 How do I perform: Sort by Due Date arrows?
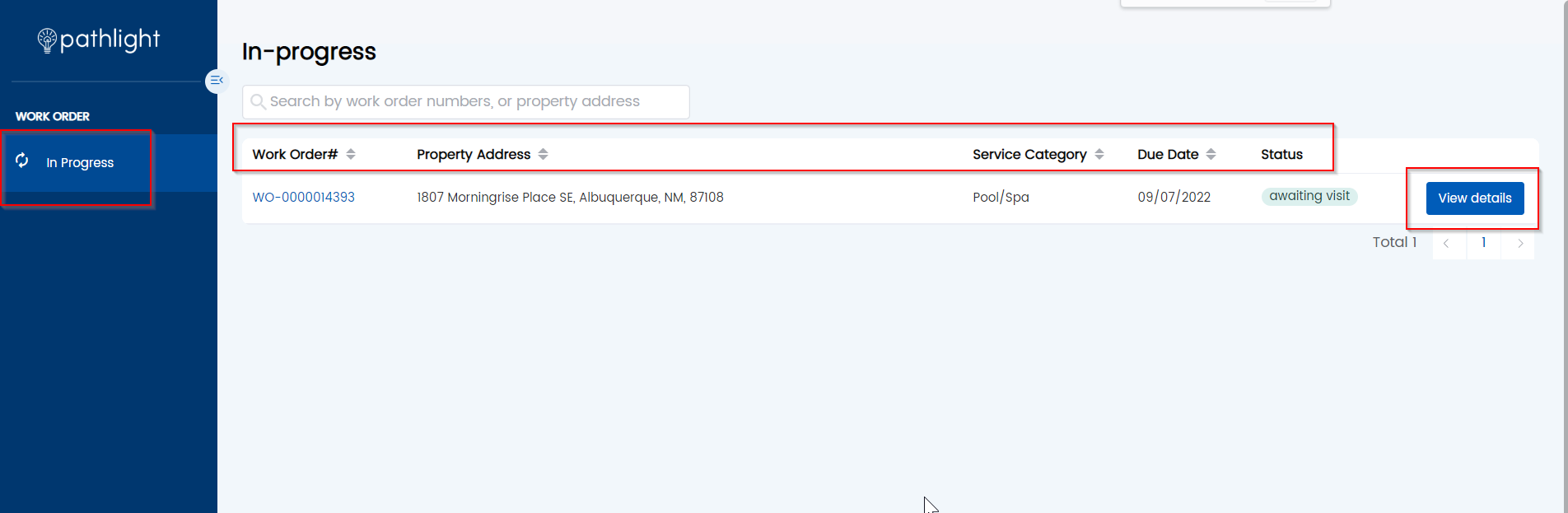[1211, 154]
